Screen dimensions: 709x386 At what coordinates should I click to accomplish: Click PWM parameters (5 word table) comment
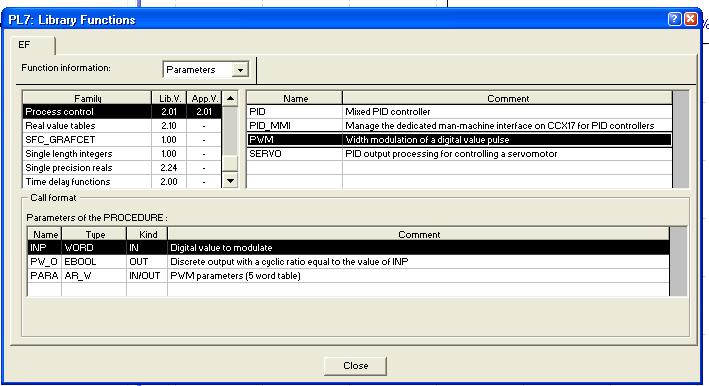pyautogui.click(x=235, y=276)
